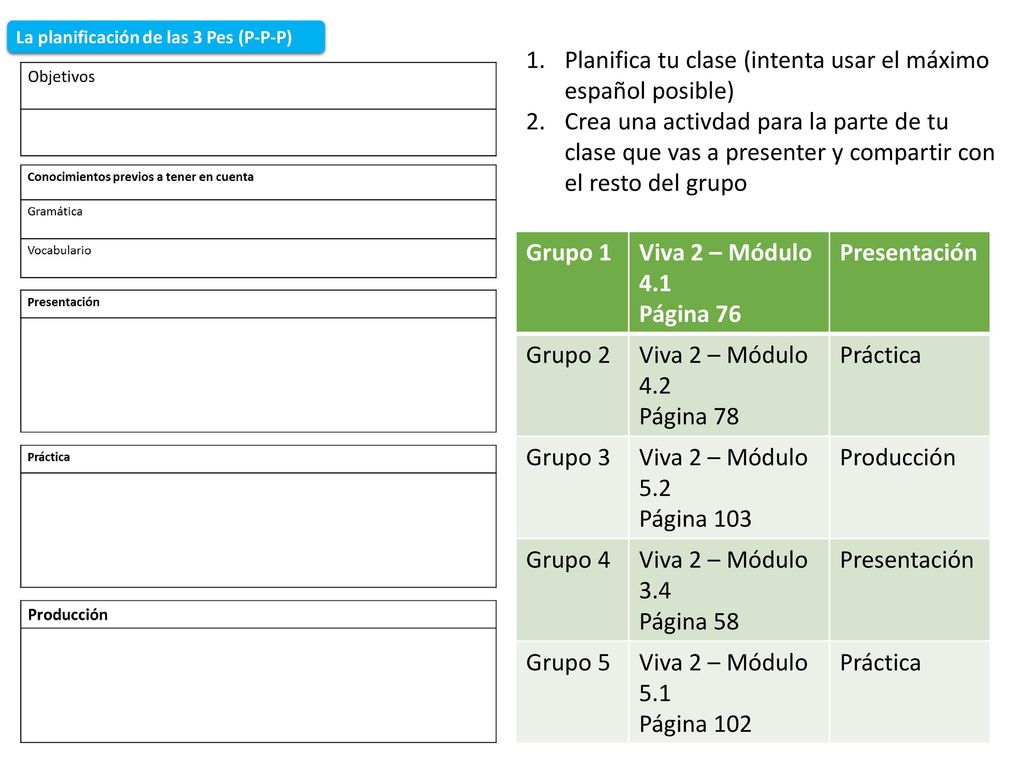Click the Grupo 4 table cell
The height and width of the screenshot is (768, 1024).
572,590
